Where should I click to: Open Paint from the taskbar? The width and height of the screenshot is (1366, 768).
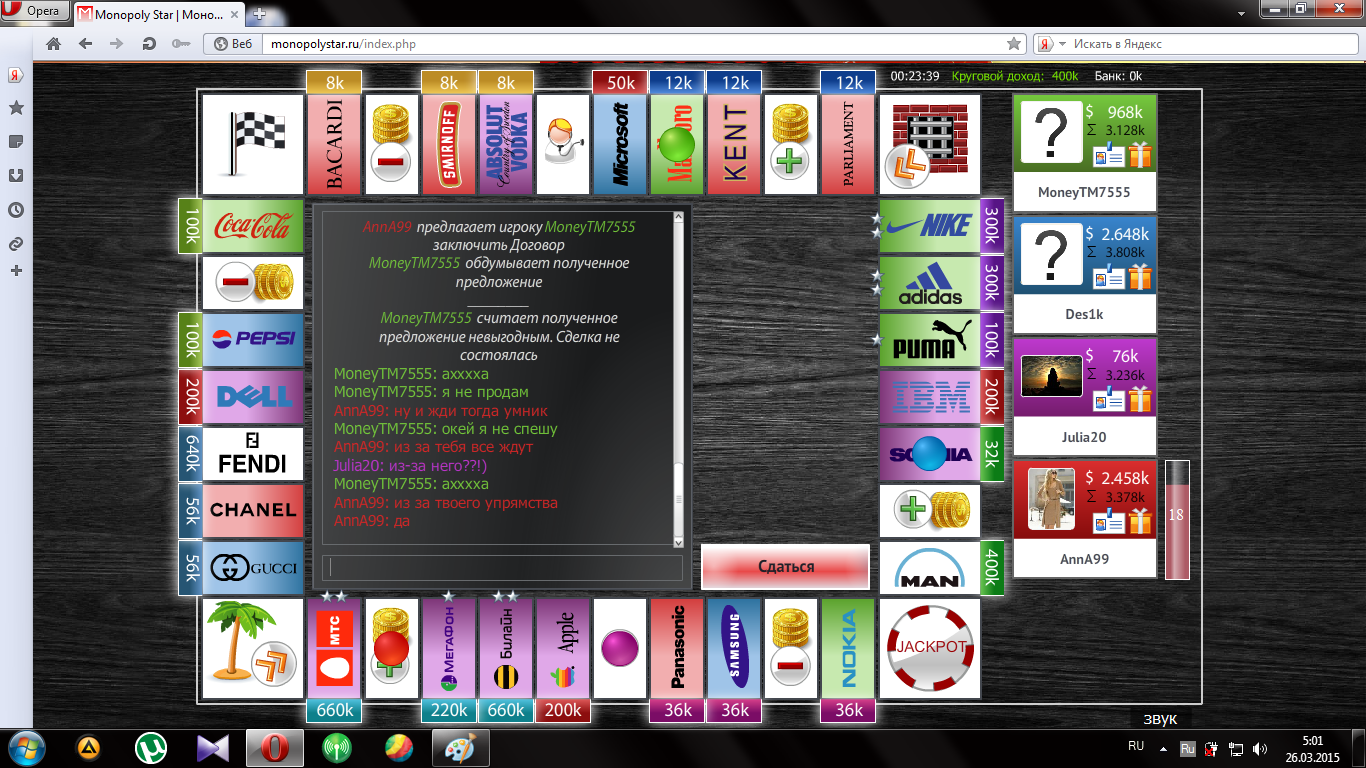point(460,747)
